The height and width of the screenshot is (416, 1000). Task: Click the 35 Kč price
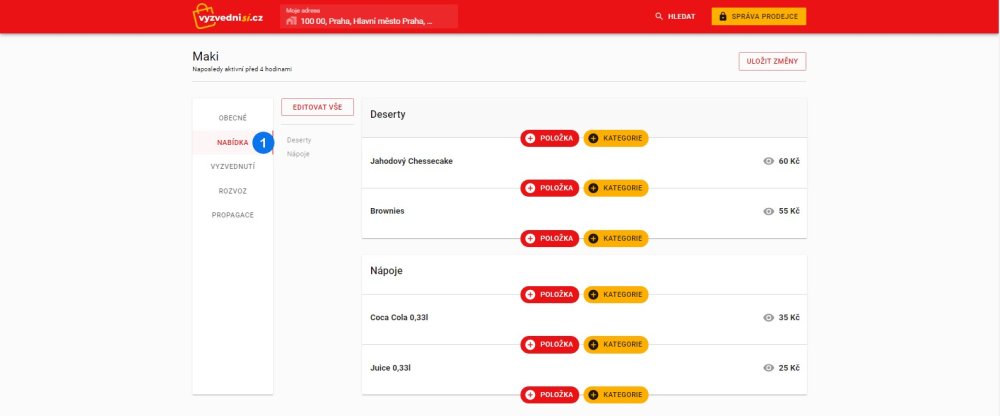tap(789, 318)
